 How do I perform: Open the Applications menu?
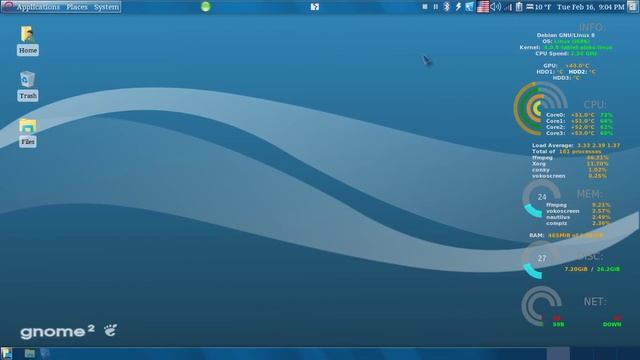[37, 7]
